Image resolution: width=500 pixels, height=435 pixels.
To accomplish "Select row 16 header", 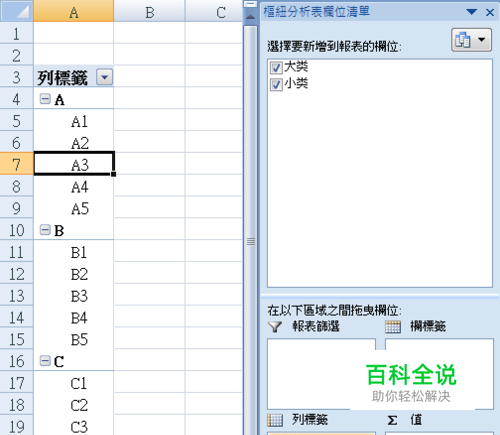I will pyautogui.click(x=16, y=361).
